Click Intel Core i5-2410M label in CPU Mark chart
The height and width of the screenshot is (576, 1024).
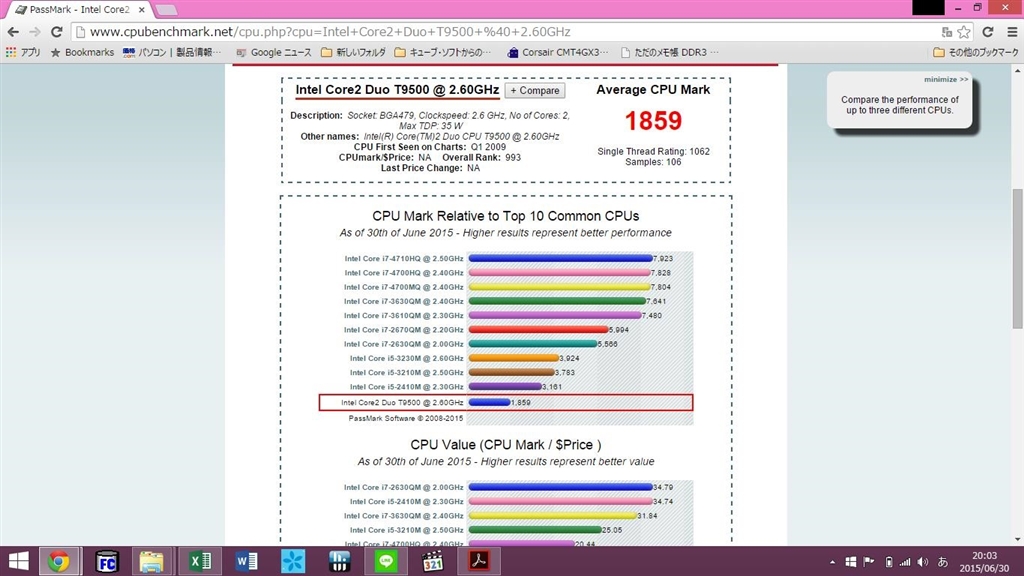[406, 387]
